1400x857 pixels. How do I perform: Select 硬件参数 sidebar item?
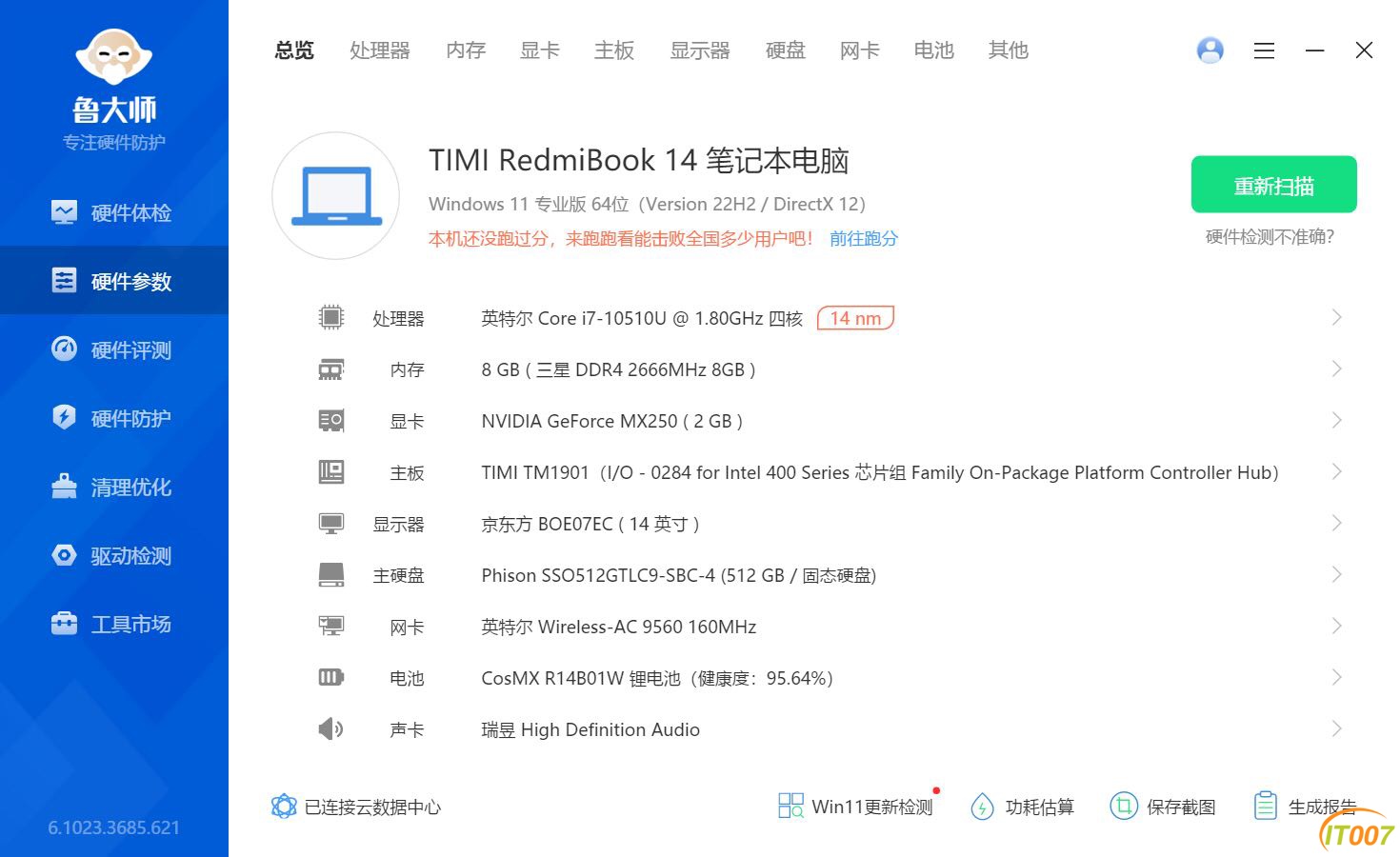click(113, 281)
